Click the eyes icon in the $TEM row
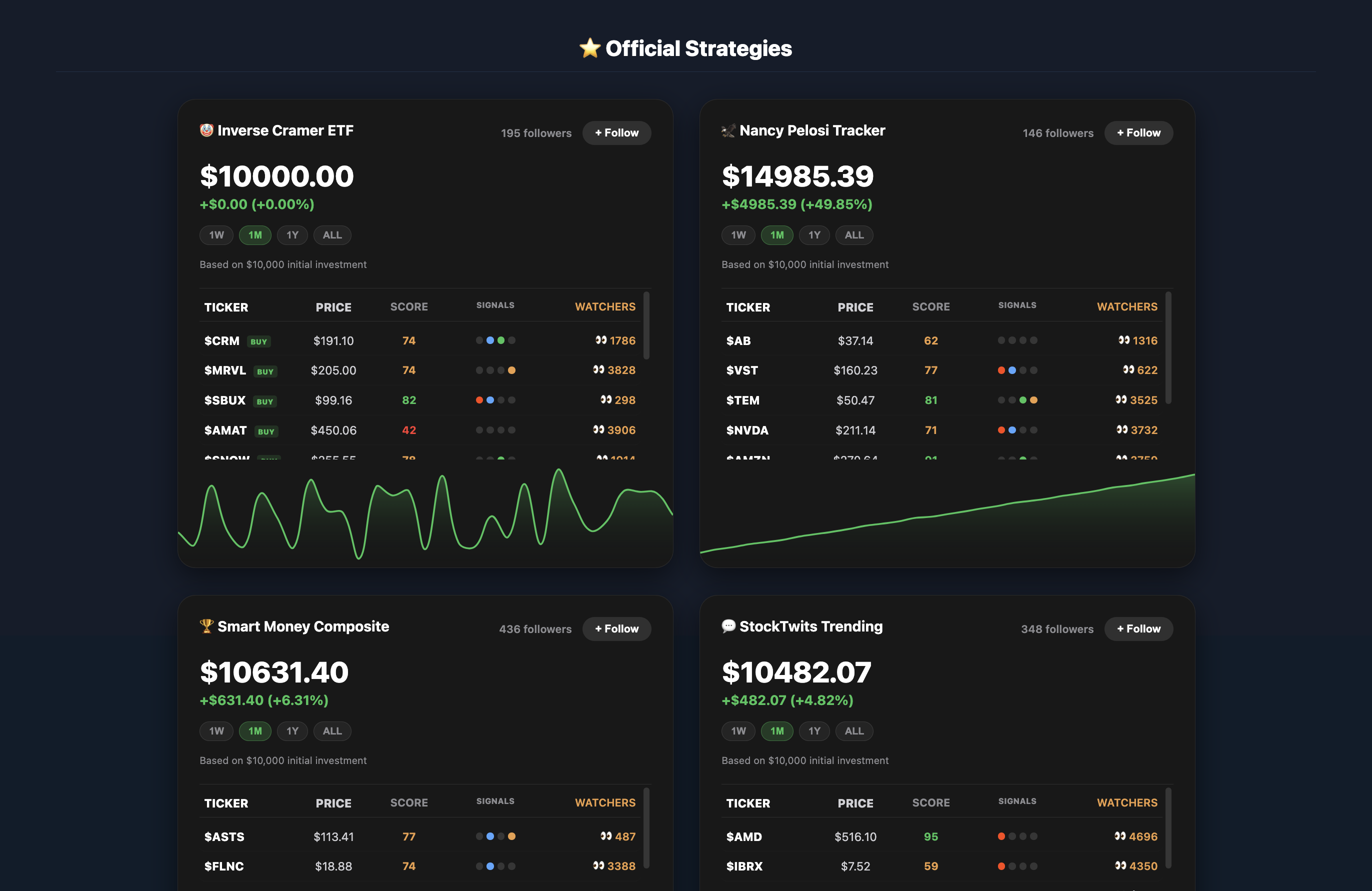The width and height of the screenshot is (1372, 891). click(1120, 400)
